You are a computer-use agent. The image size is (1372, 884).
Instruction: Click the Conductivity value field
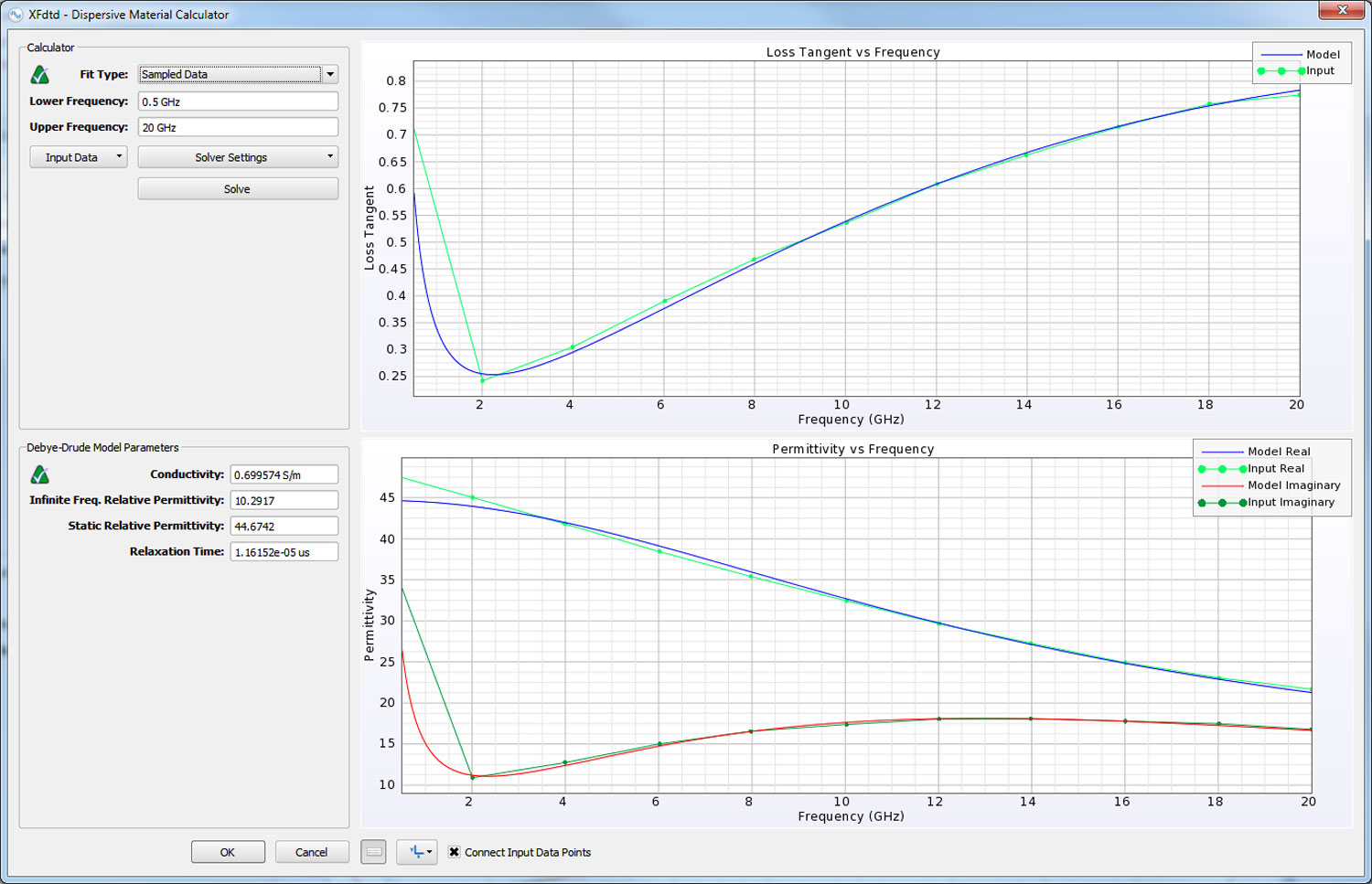click(284, 474)
